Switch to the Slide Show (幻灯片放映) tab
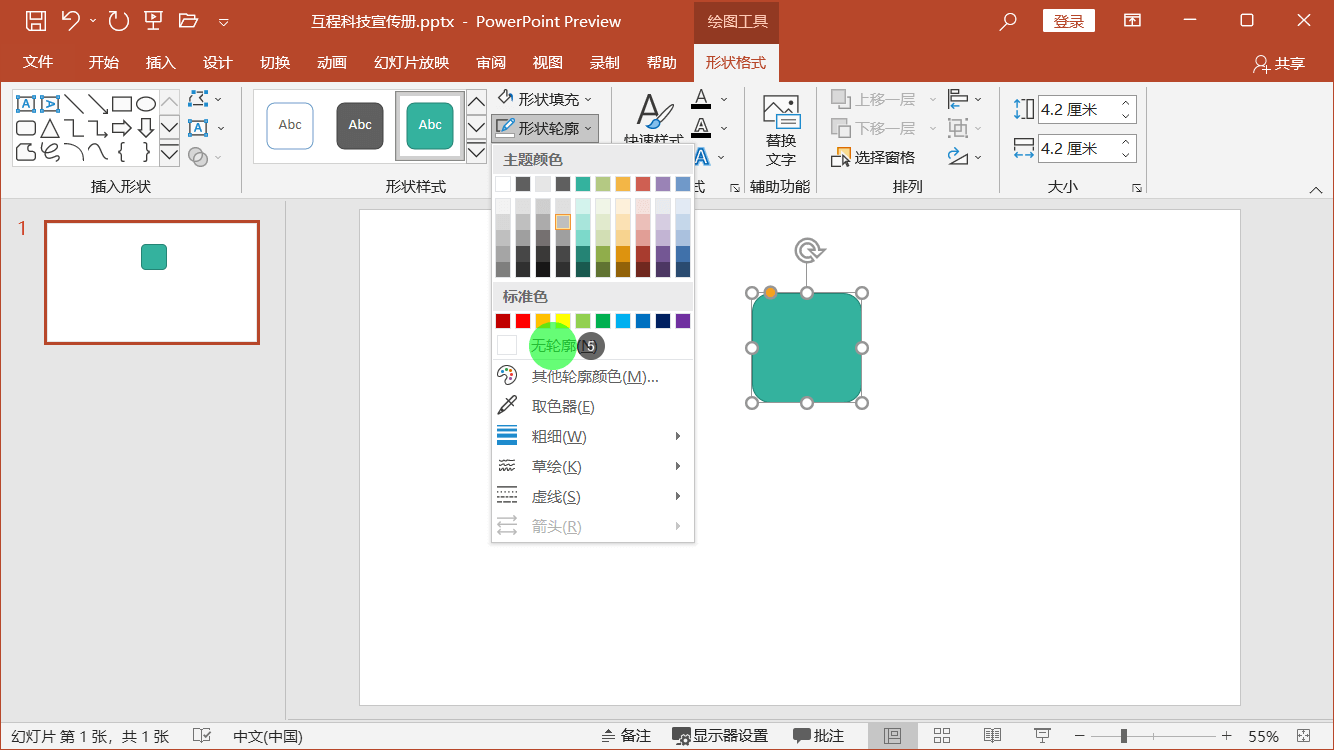Viewport: 1334px width, 750px height. tap(411, 62)
